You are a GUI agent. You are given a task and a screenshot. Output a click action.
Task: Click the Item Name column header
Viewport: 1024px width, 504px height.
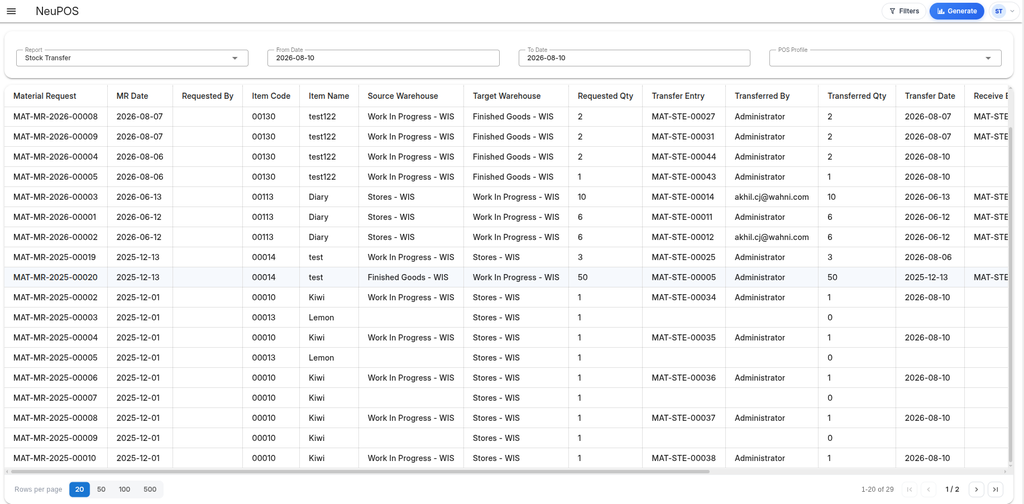click(x=329, y=96)
